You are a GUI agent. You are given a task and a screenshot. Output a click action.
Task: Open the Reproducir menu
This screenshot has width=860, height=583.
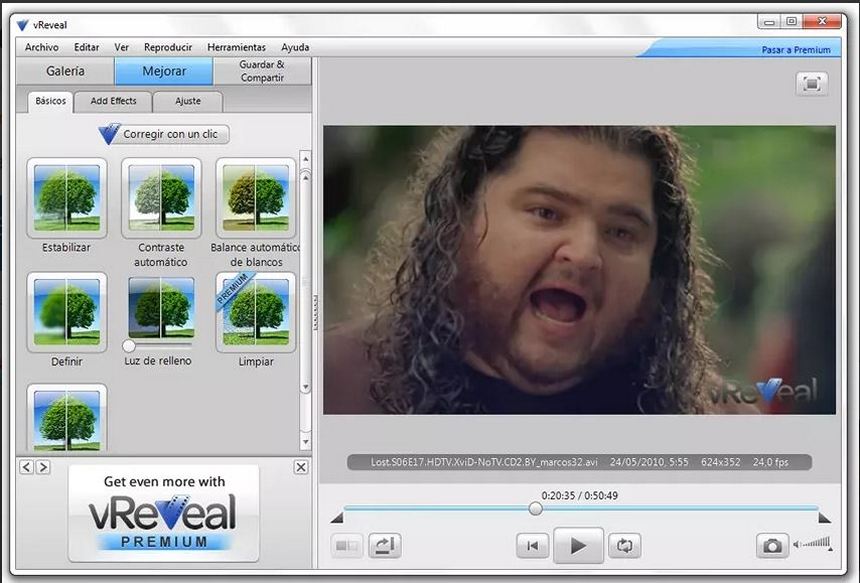pyautogui.click(x=168, y=47)
